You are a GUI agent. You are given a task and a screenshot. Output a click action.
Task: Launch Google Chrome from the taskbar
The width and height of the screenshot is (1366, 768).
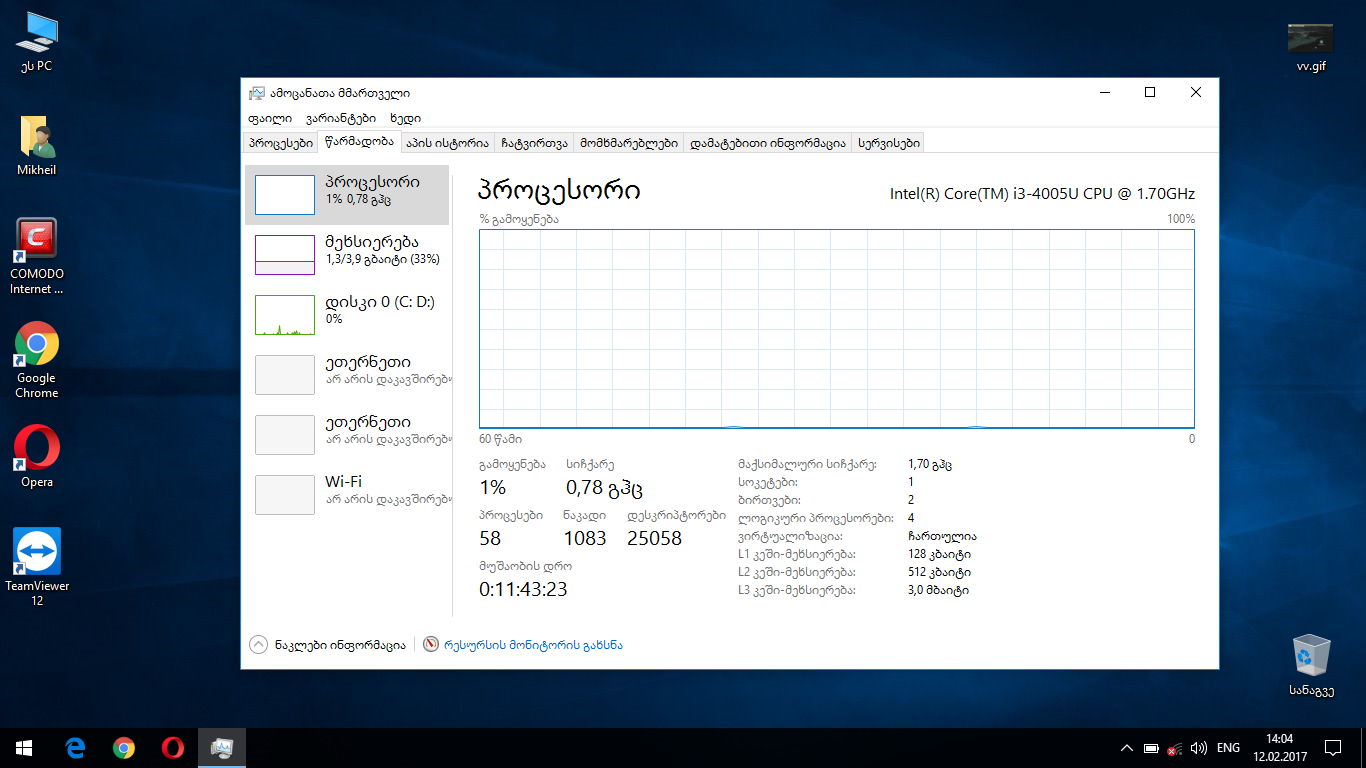pyautogui.click(x=124, y=747)
